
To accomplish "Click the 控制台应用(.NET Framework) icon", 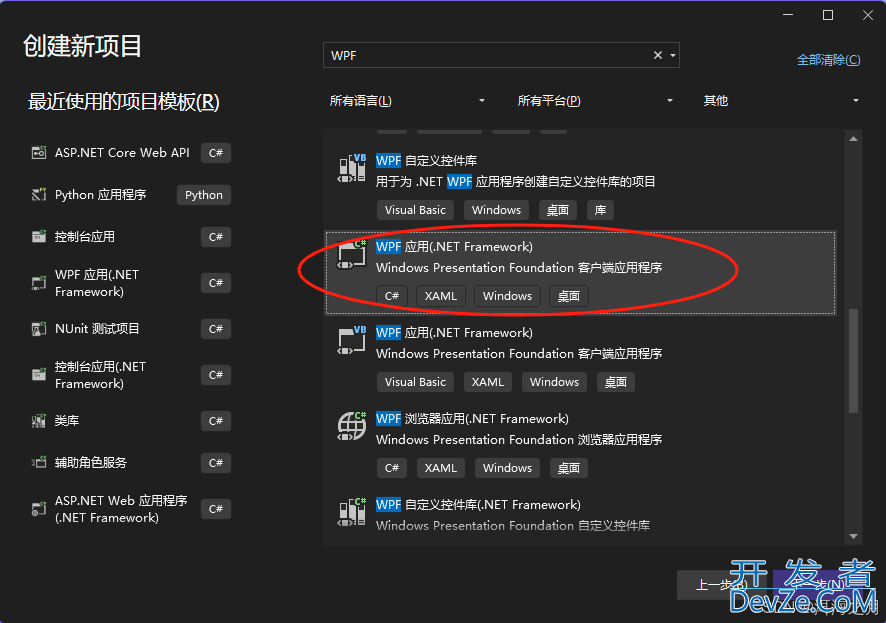I will click(38, 374).
